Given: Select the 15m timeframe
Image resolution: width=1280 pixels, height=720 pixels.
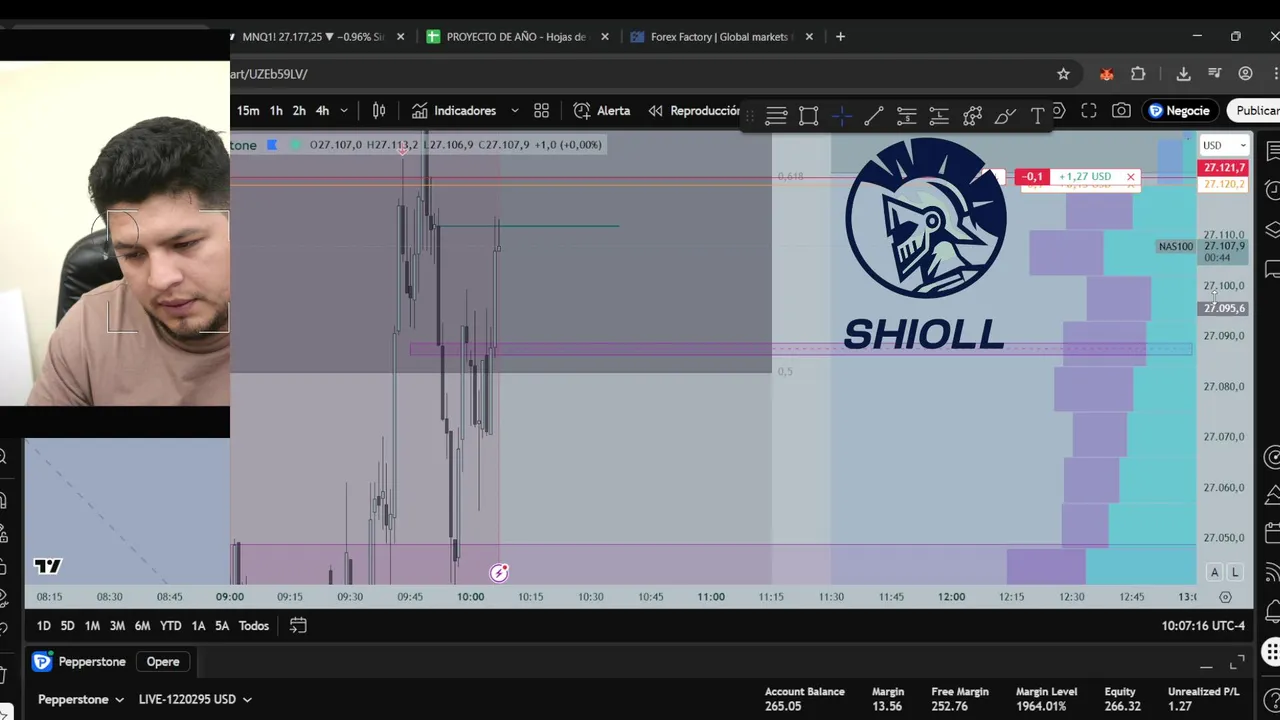Looking at the screenshot, I should 248,111.
